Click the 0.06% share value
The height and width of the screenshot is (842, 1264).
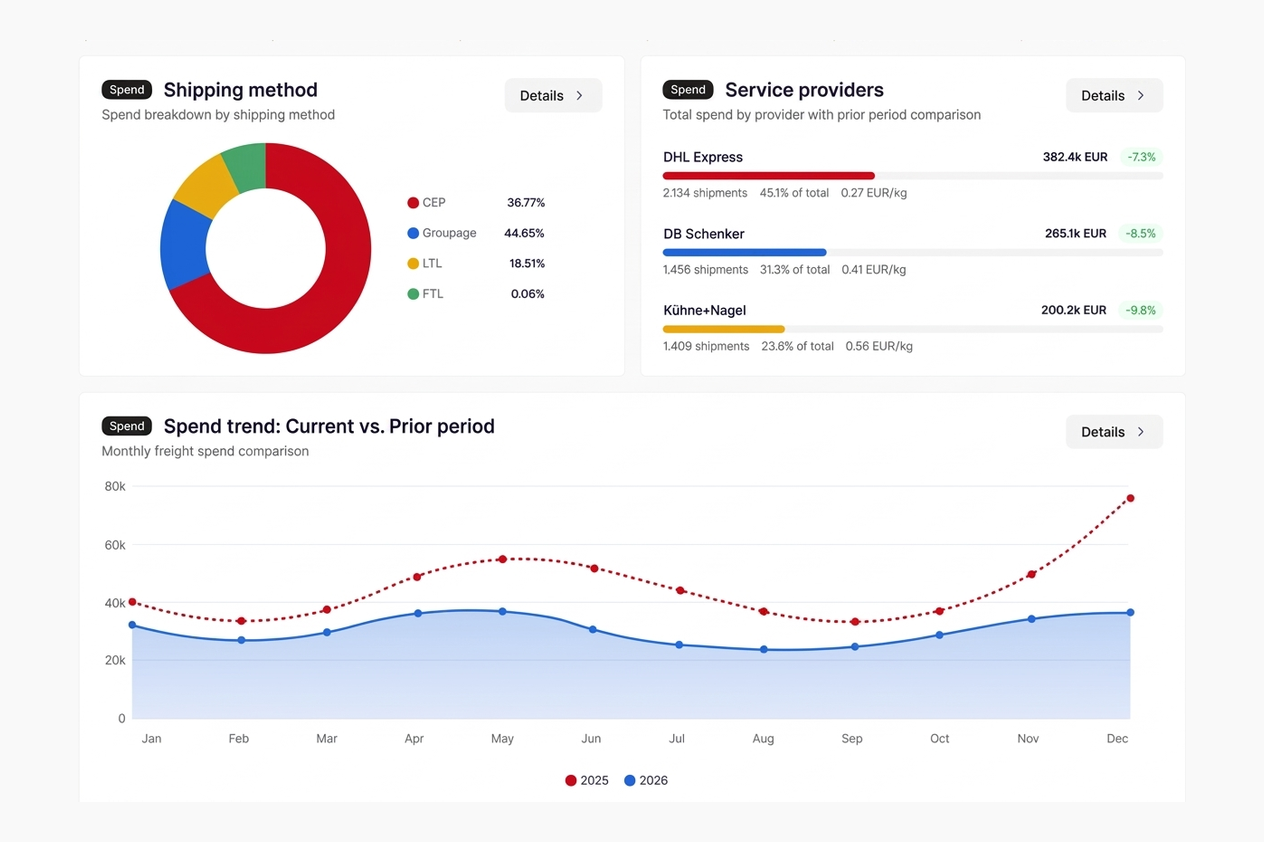[528, 294]
